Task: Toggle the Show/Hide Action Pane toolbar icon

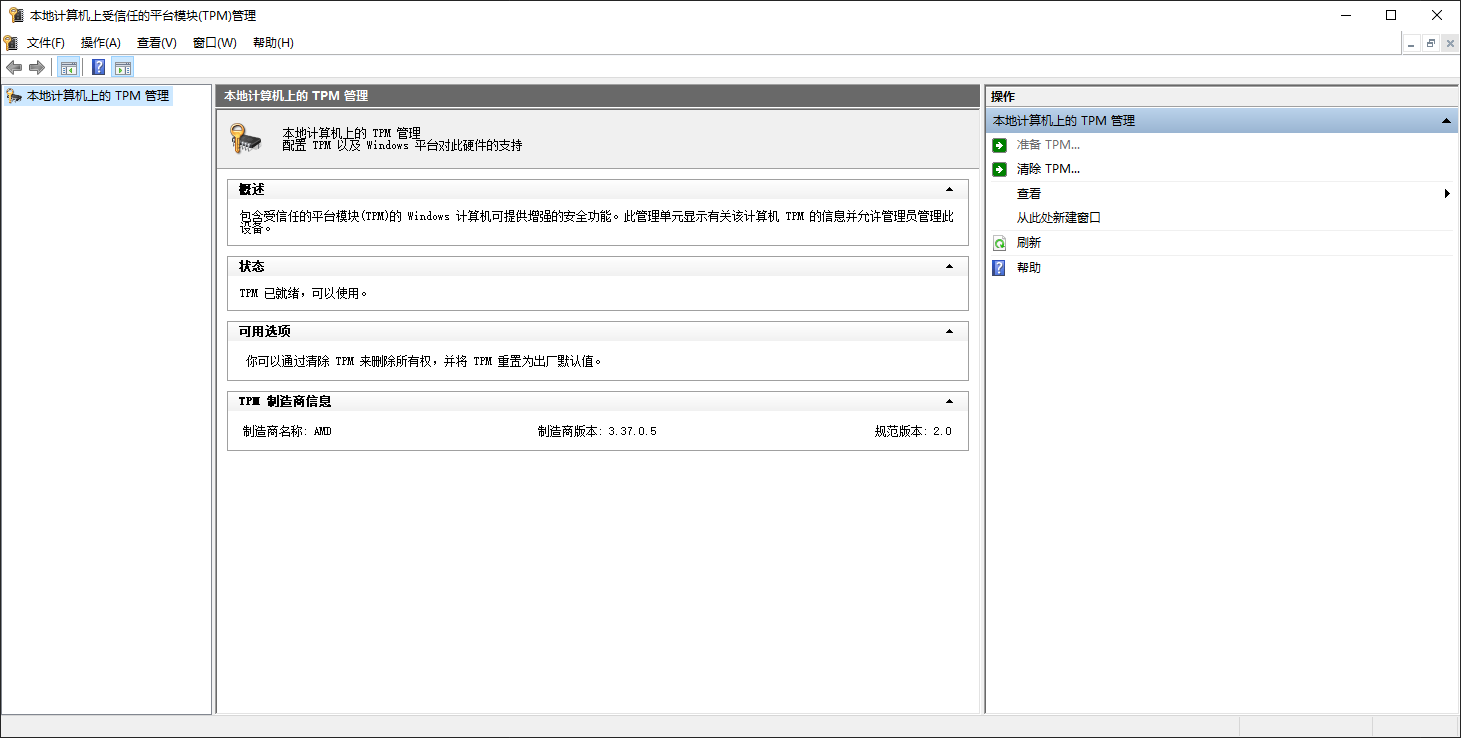Action: point(122,67)
